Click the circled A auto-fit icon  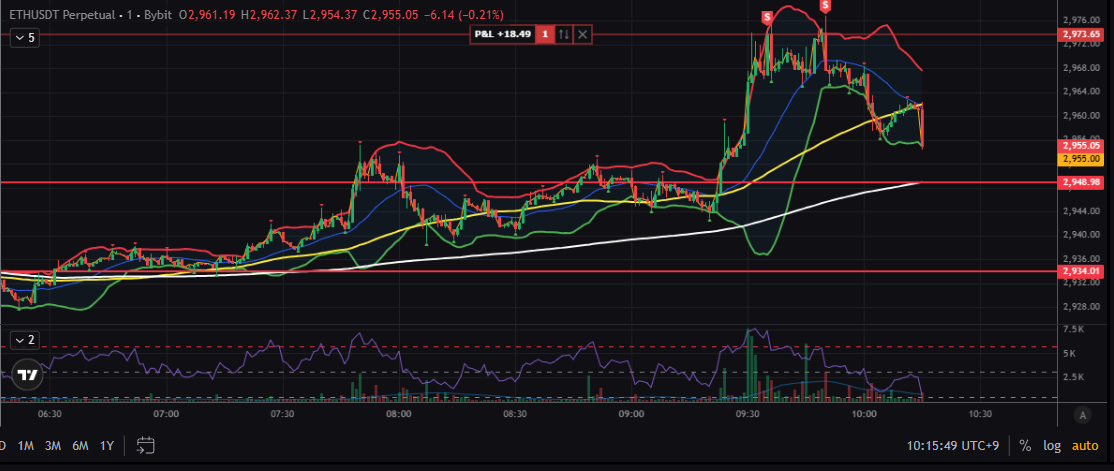[1082, 414]
